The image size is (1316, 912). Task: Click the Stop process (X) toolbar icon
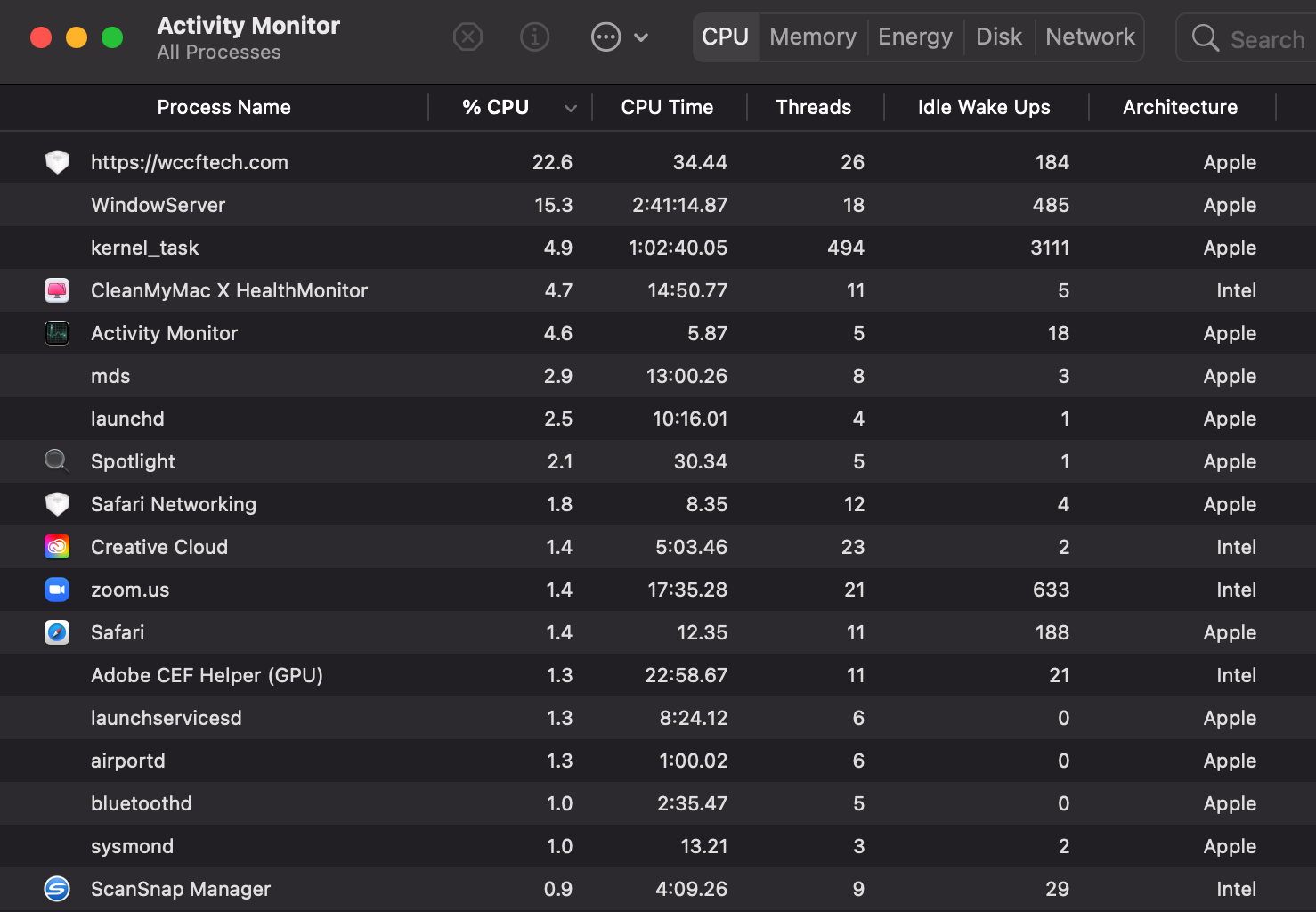tap(467, 37)
